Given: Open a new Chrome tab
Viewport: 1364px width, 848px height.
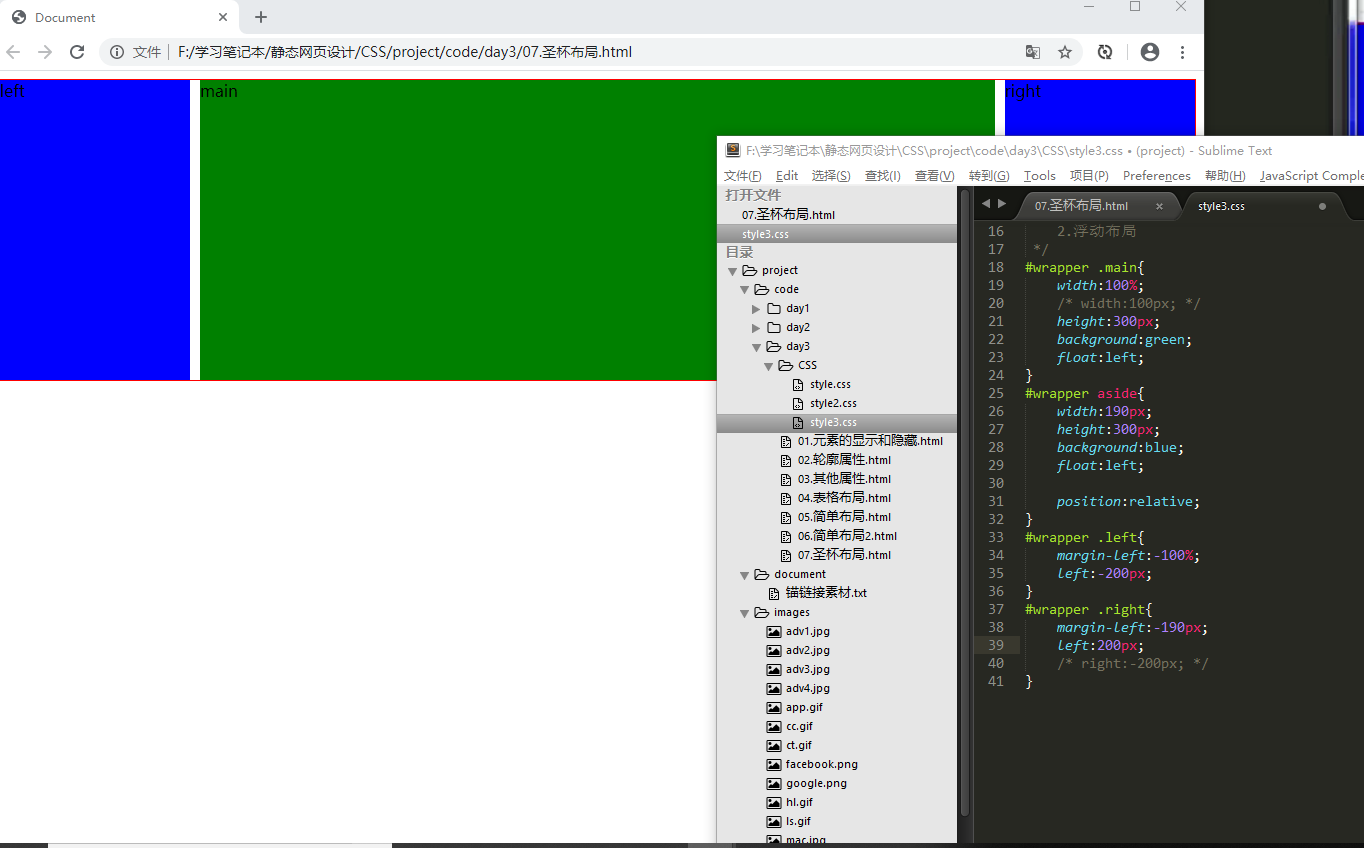Looking at the screenshot, I should tap(261, 17).
